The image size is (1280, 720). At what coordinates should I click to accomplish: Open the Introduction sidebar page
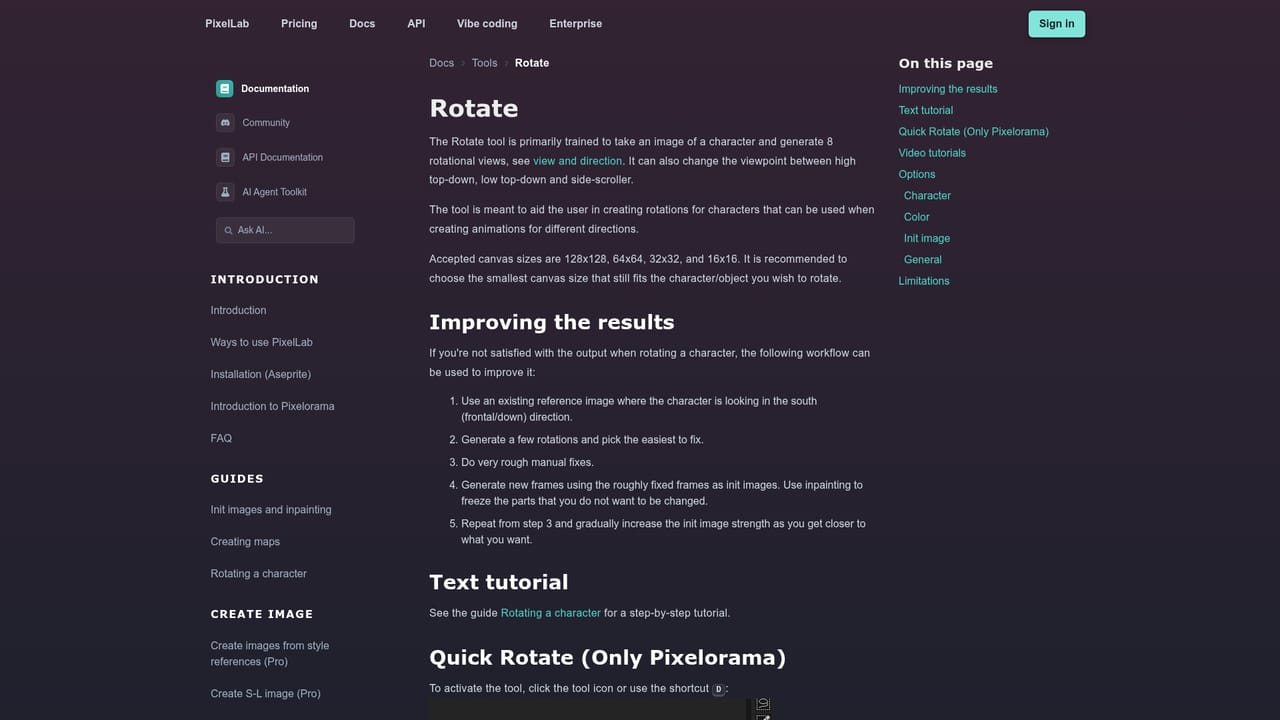[238, 310]
